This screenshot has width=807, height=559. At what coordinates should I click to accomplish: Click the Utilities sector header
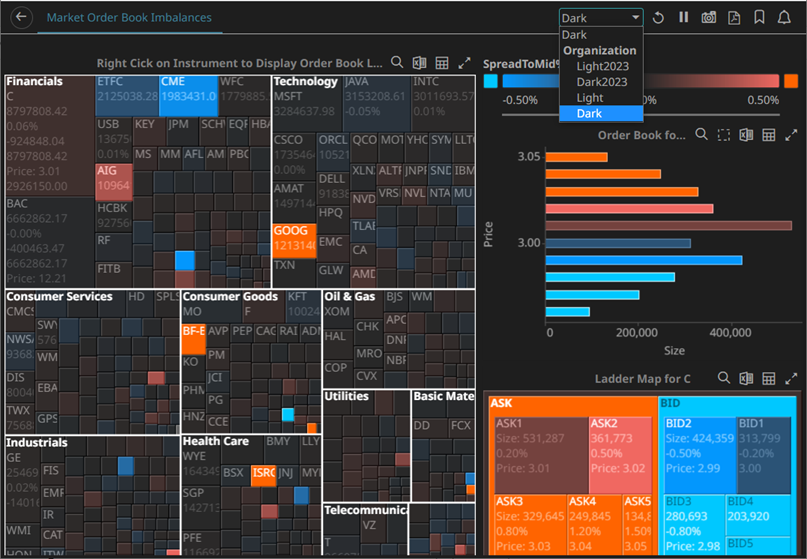click(x=346, y=396)
